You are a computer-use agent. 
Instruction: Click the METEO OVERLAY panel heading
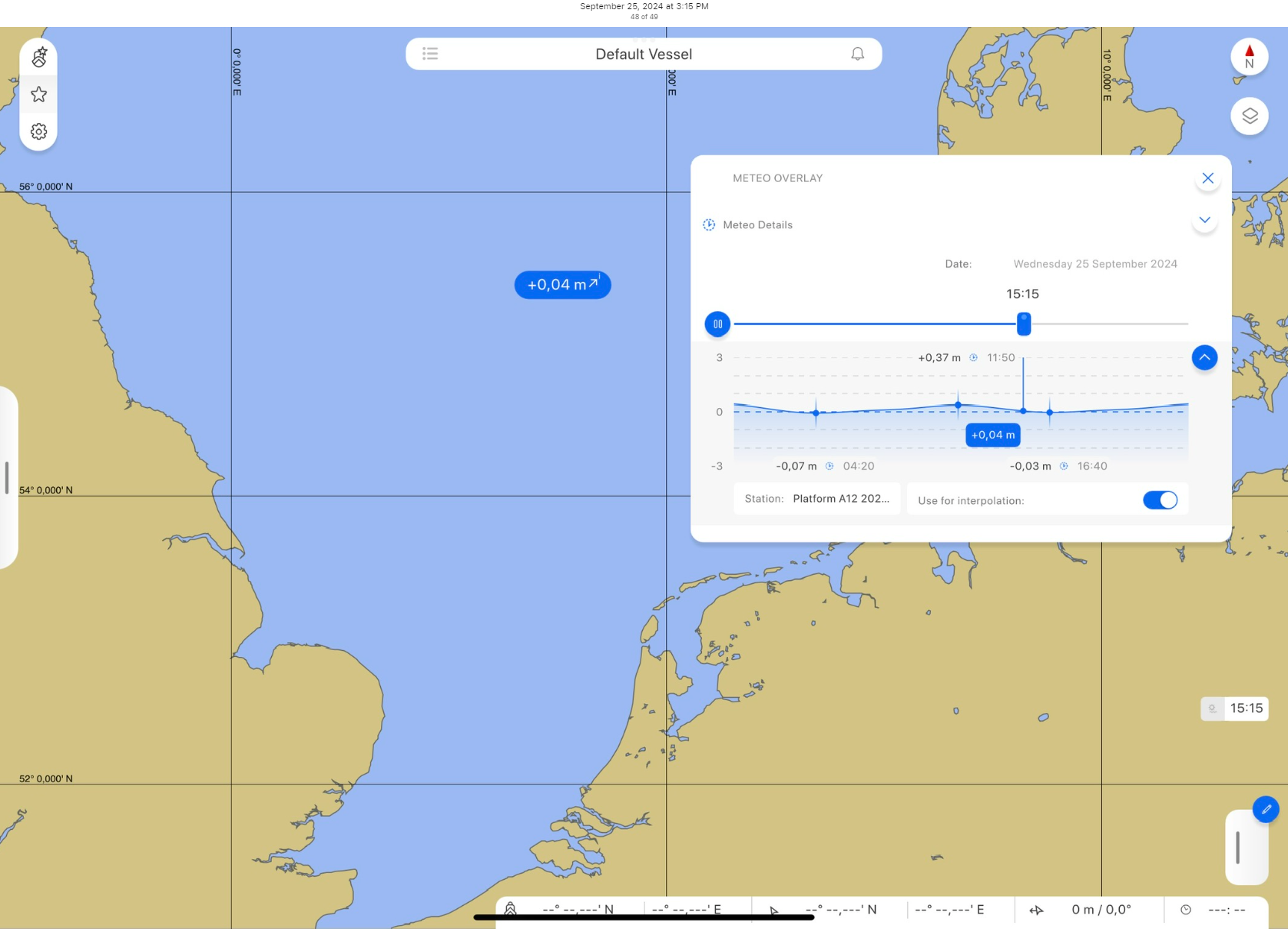click(x=778, y=178)
